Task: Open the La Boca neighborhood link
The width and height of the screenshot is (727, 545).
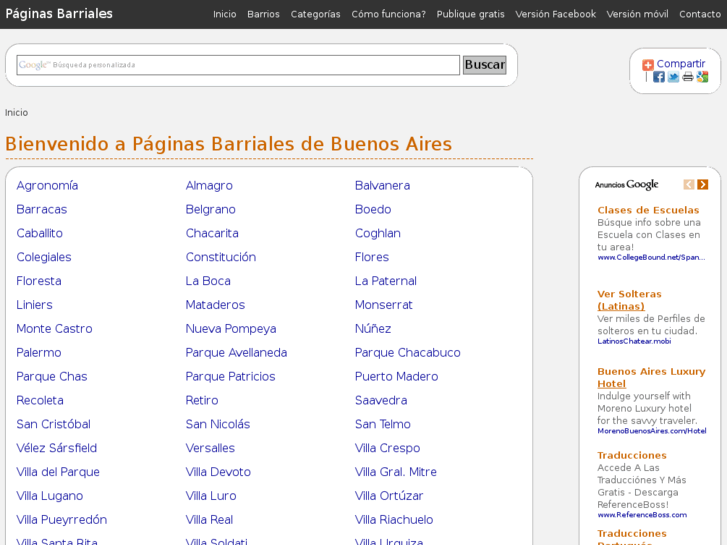Action: coord(208,281)
